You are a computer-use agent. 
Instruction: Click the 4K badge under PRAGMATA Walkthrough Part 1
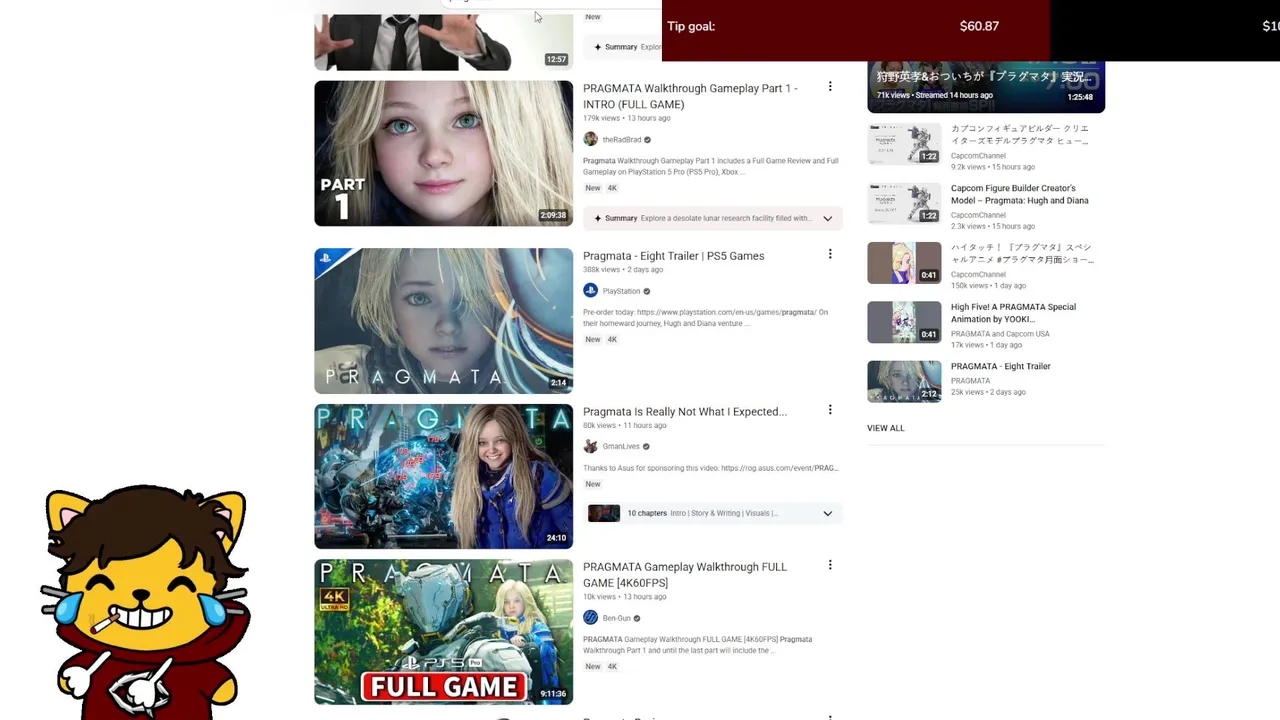pos(612,188)
